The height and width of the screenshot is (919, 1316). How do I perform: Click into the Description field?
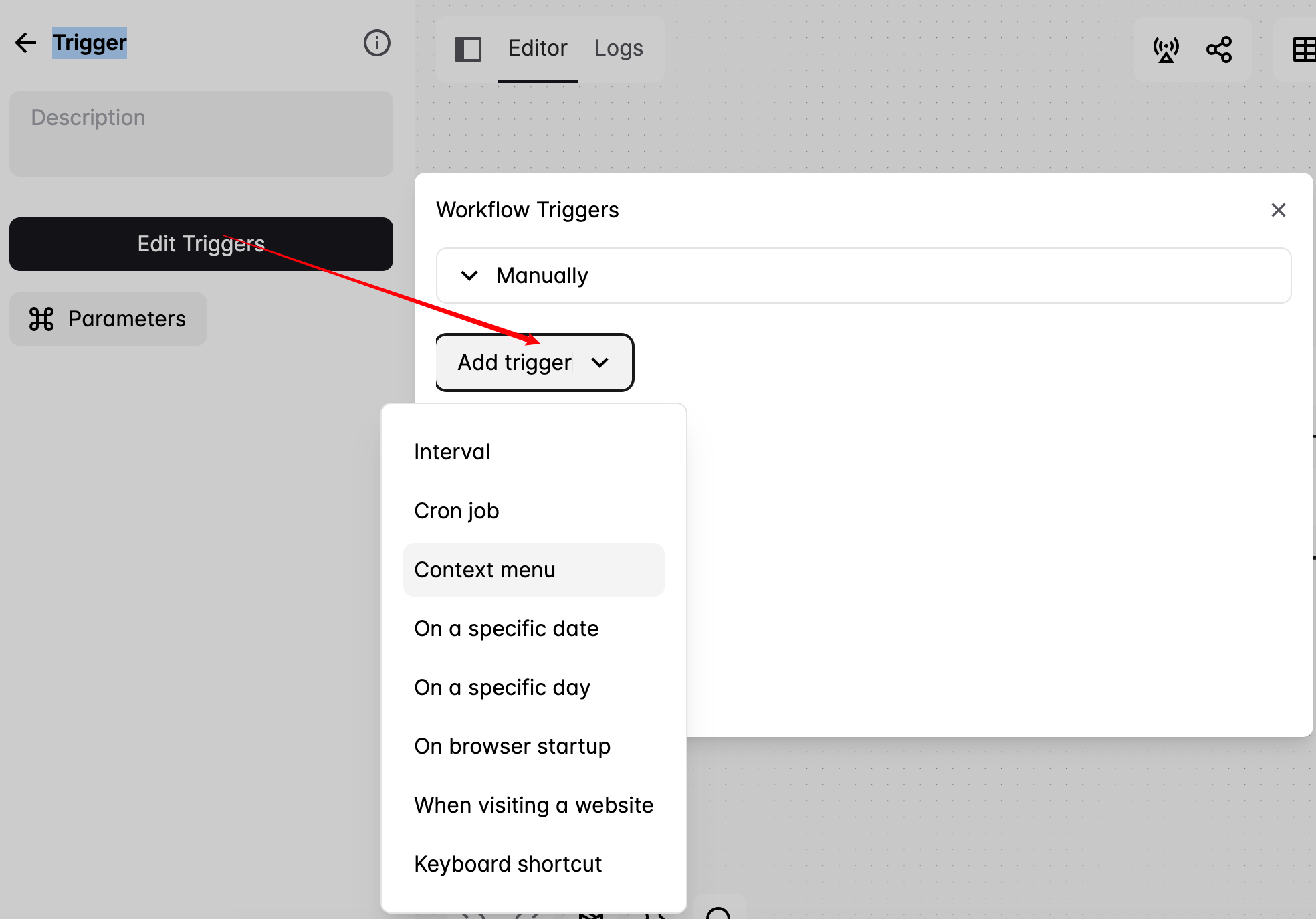pos(201,134)
